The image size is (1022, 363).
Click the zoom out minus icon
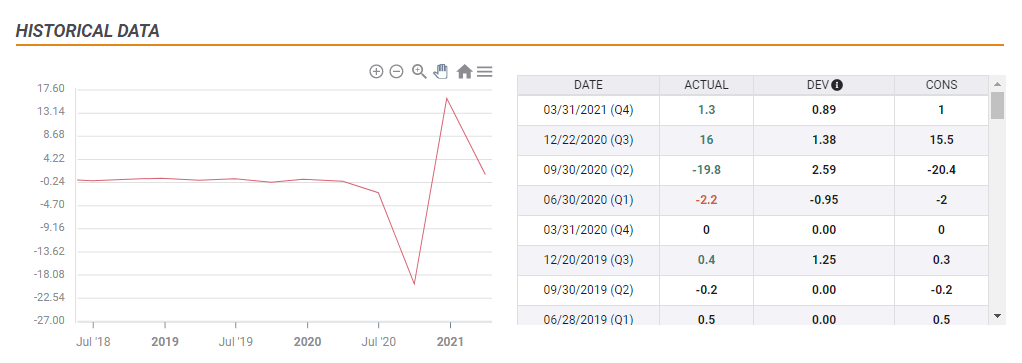pyautogui.click(x=396, y=72)
